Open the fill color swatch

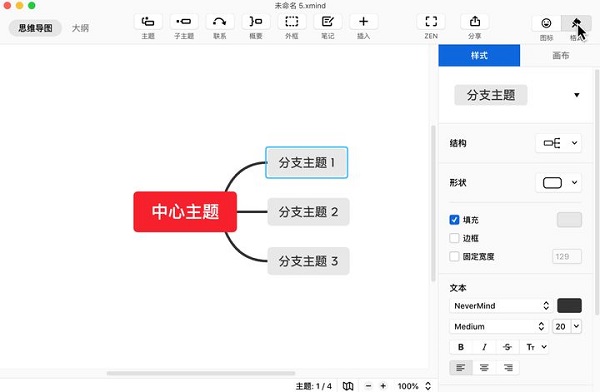coord(569,220)
